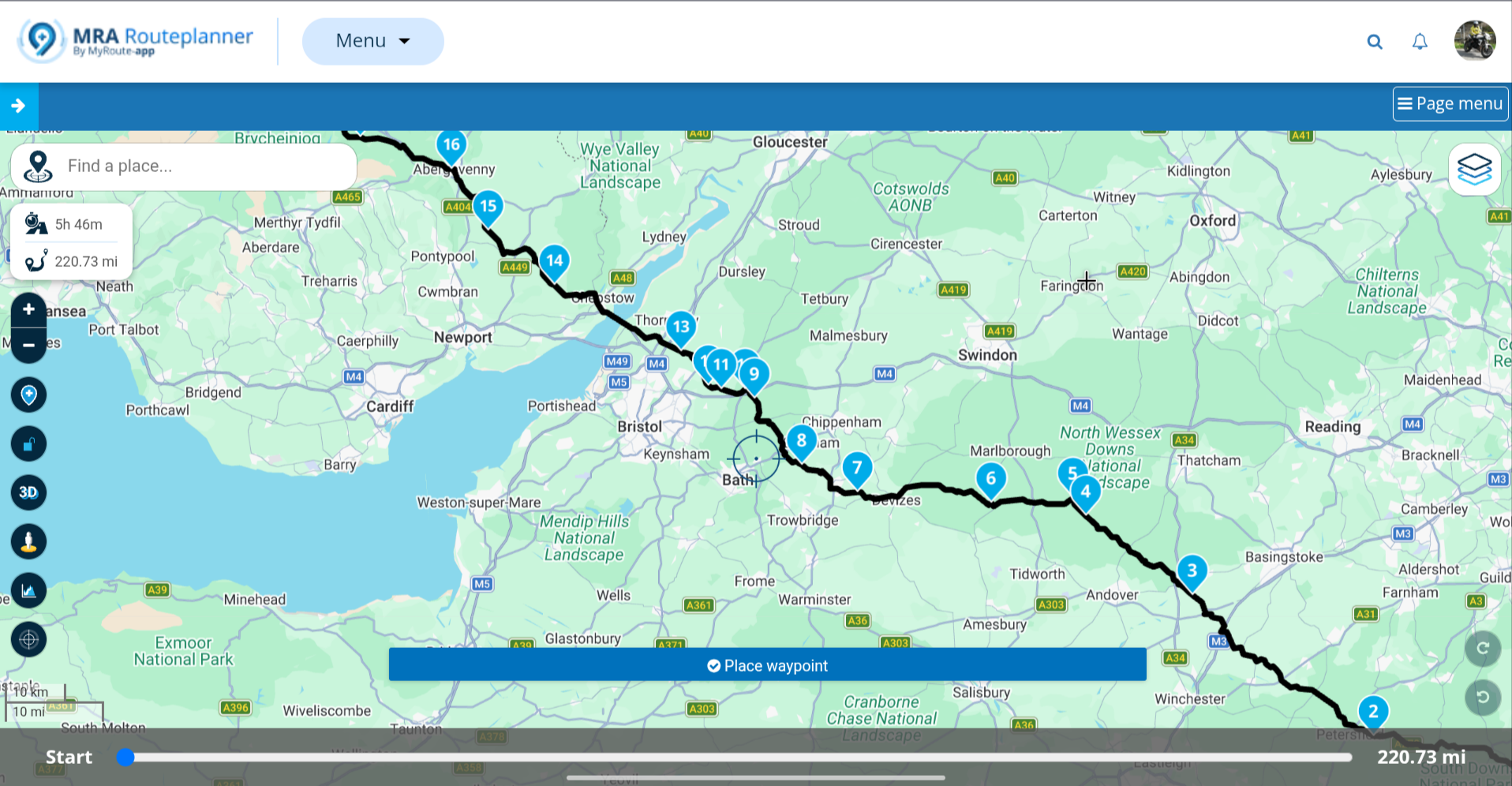Click the zoom in plus button

coord(28,309)
